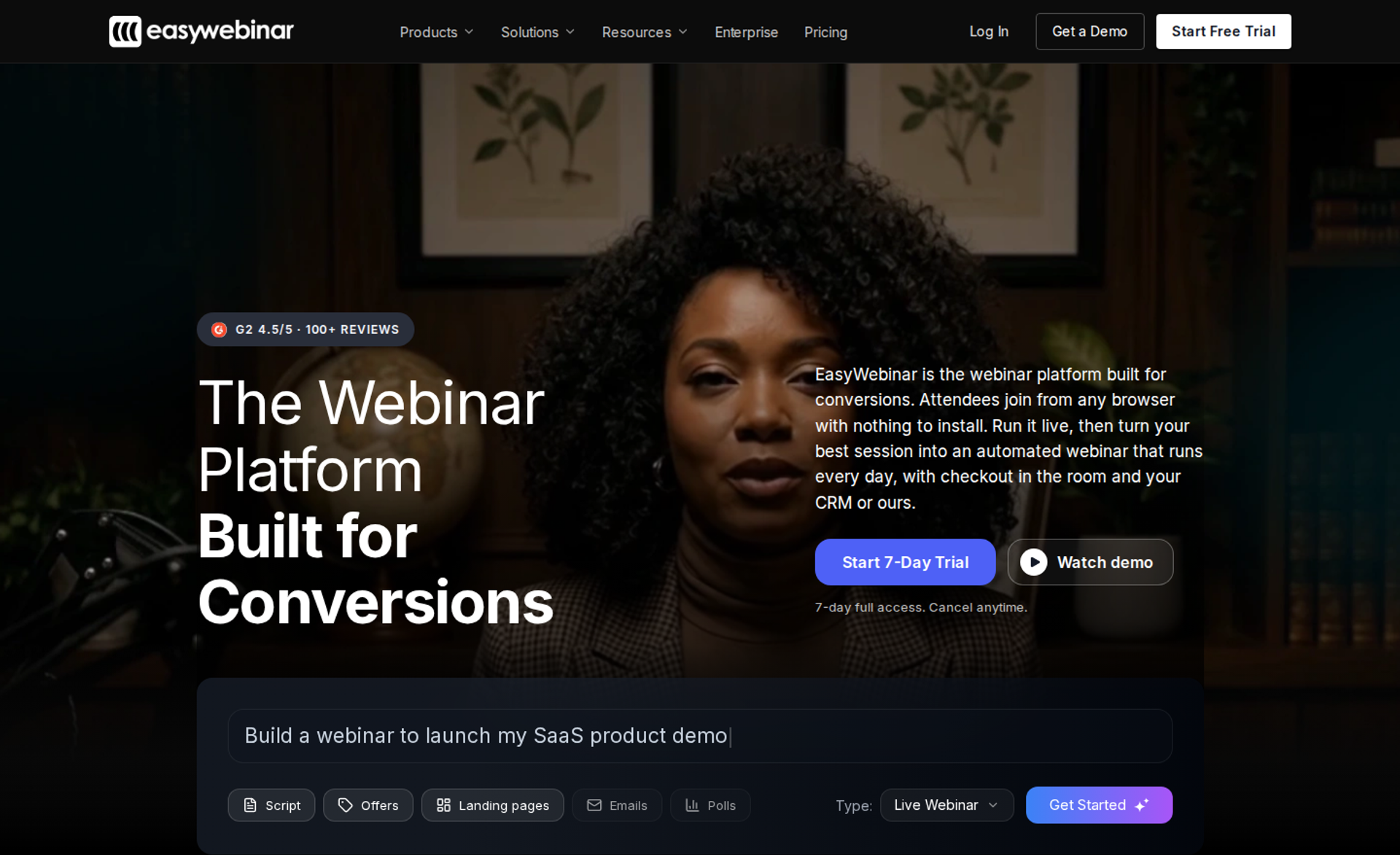The image size is (1400, 855).
Task: Click the Get a Demo button
Action: point(1089,31)
